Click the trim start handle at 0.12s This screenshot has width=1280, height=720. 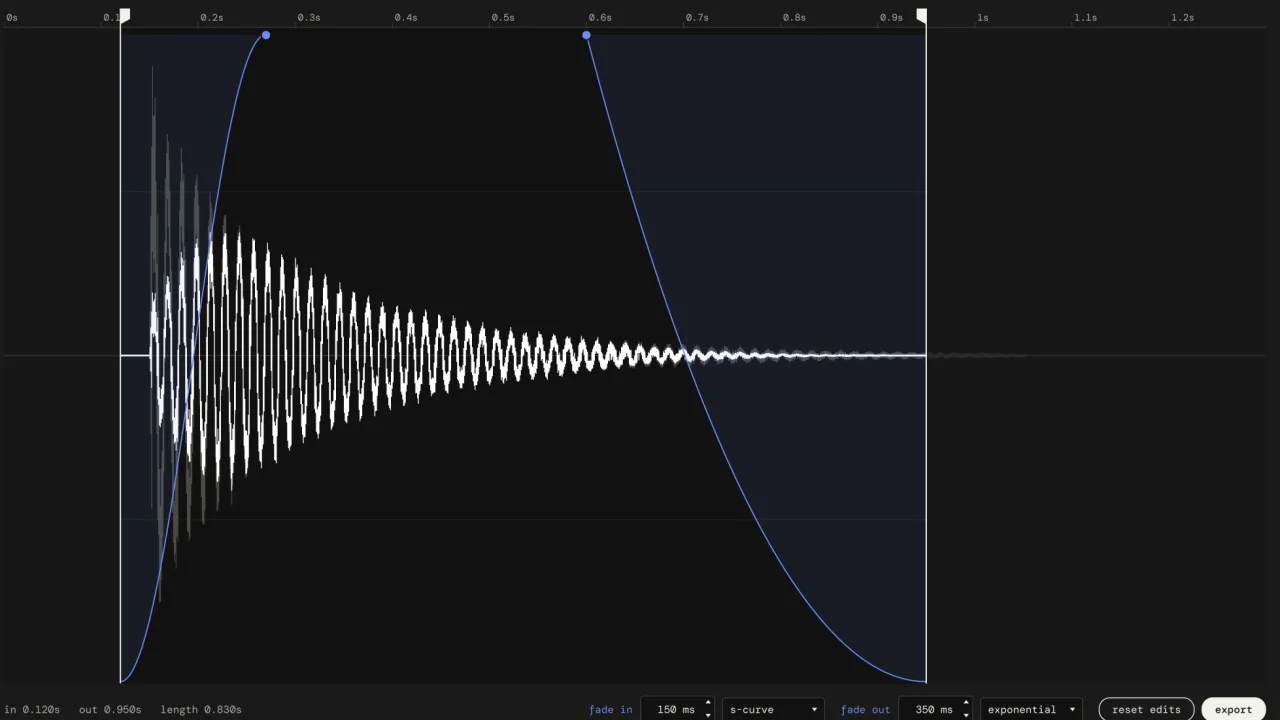pos(124,16)
